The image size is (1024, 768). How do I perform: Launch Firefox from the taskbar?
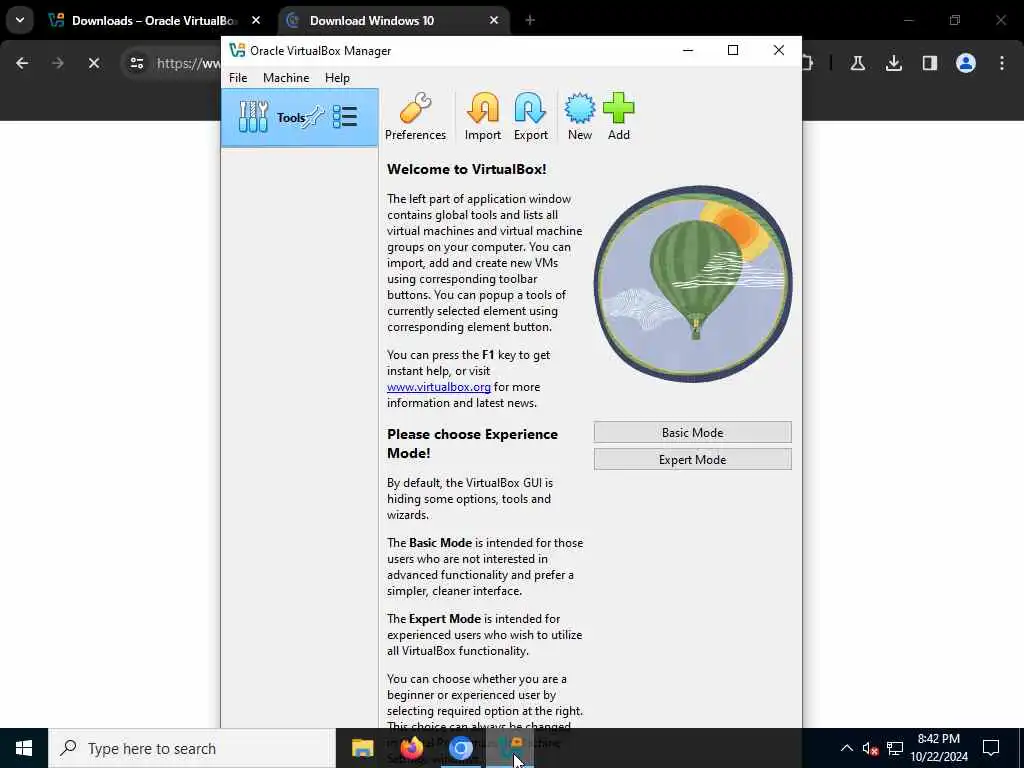[411, 748]
